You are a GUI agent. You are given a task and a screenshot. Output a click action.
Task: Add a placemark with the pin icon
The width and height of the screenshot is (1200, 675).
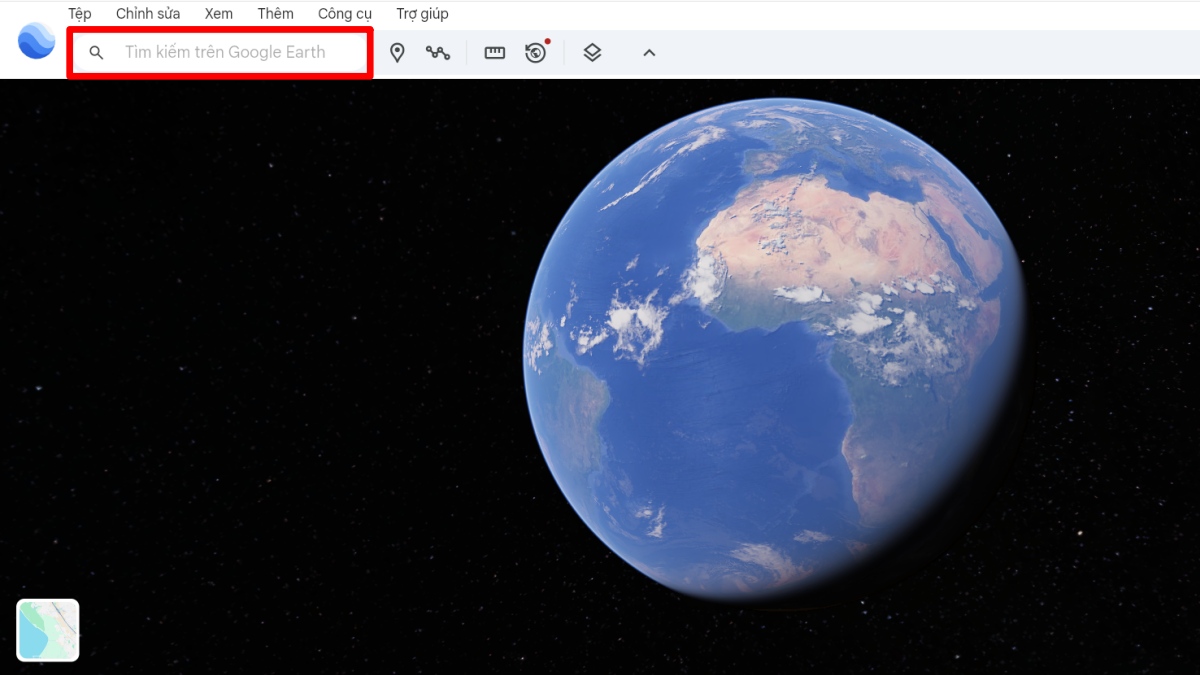397,53
